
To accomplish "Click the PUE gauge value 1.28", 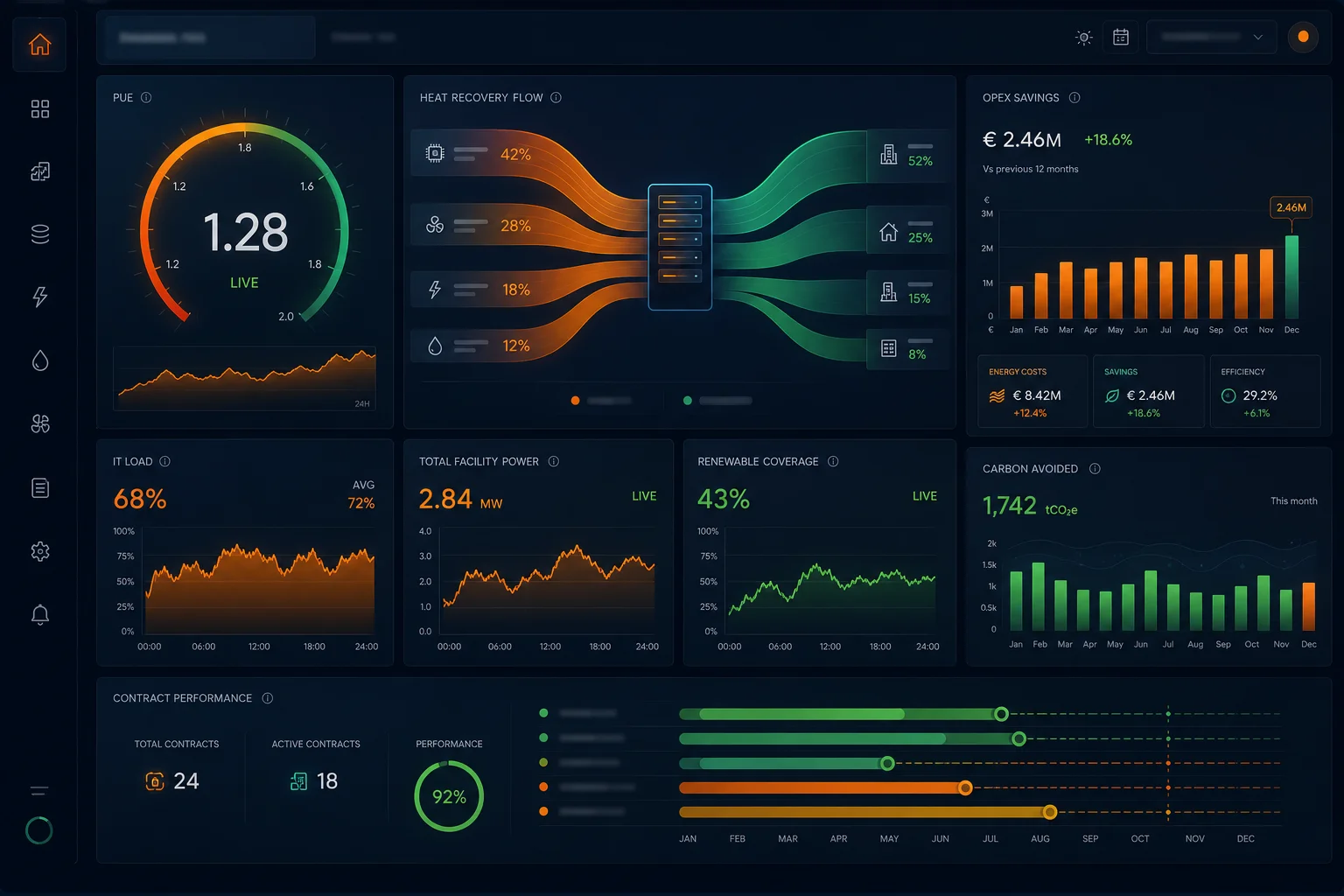I will coord(245,233).
